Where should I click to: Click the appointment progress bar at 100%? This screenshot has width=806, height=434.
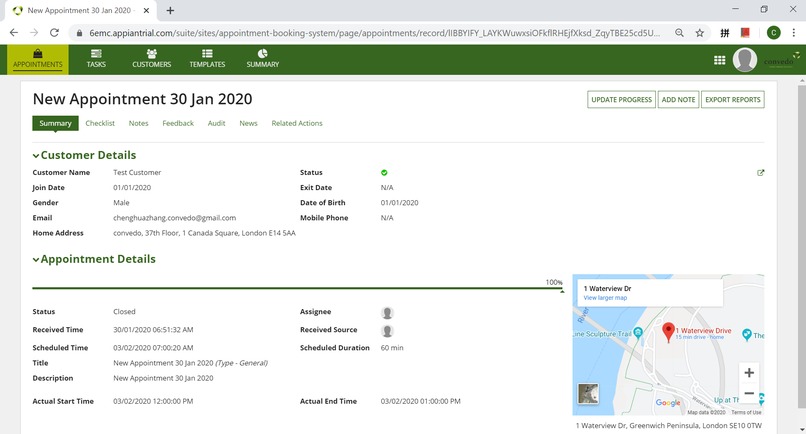click(297, 288)
